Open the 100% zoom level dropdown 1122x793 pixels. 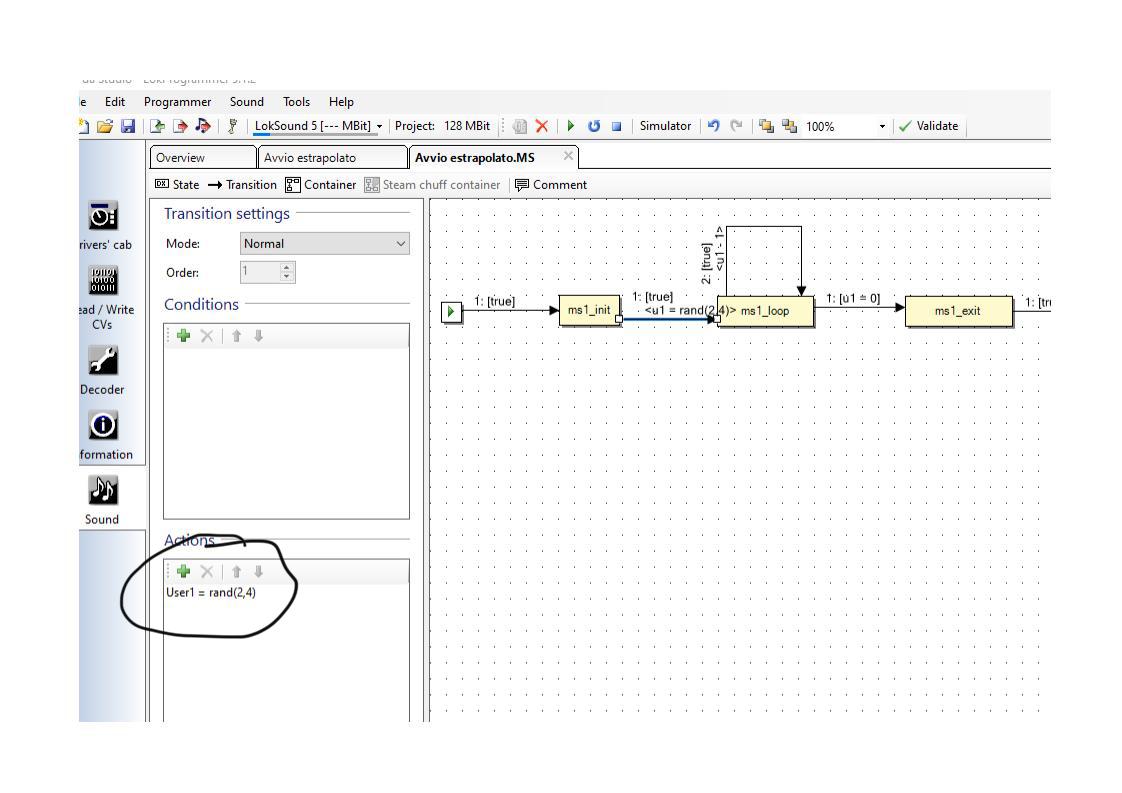pyautogui.click(x=881, y=127)
